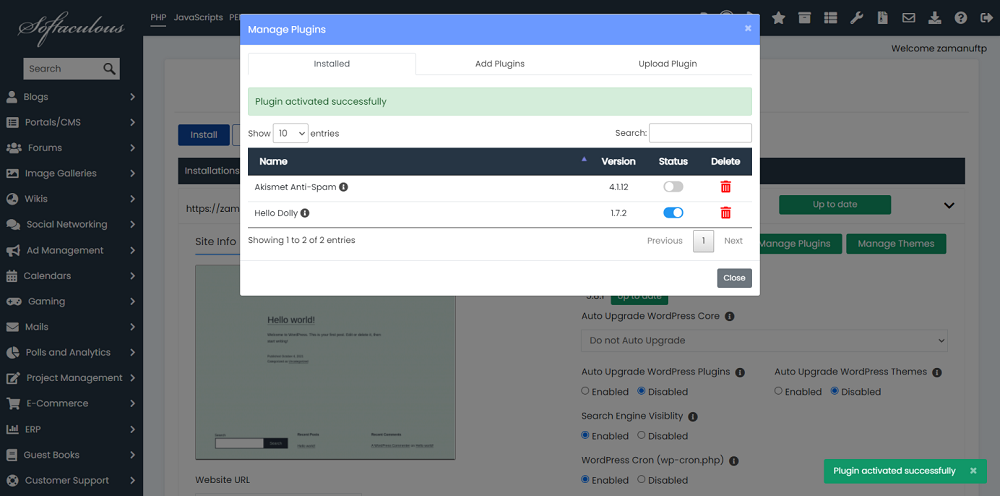Open the envelope email settings icon

point(909,18)
